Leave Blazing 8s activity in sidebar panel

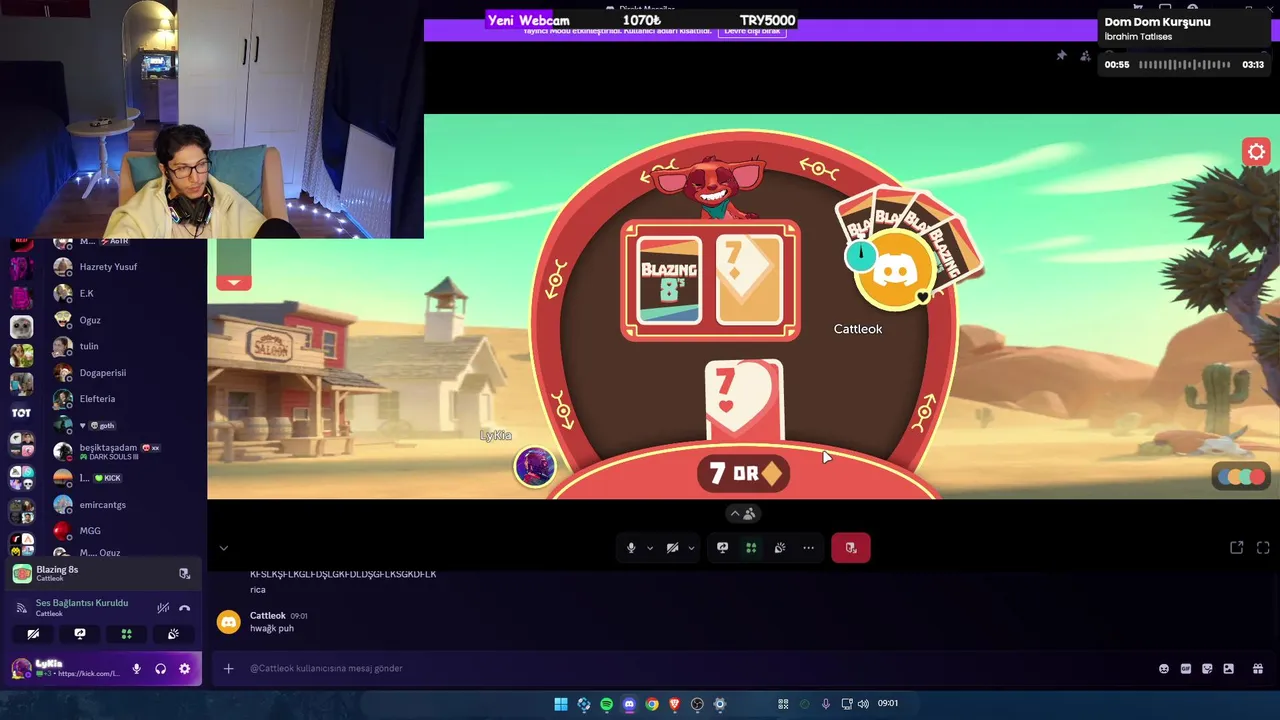click(185, 574)
